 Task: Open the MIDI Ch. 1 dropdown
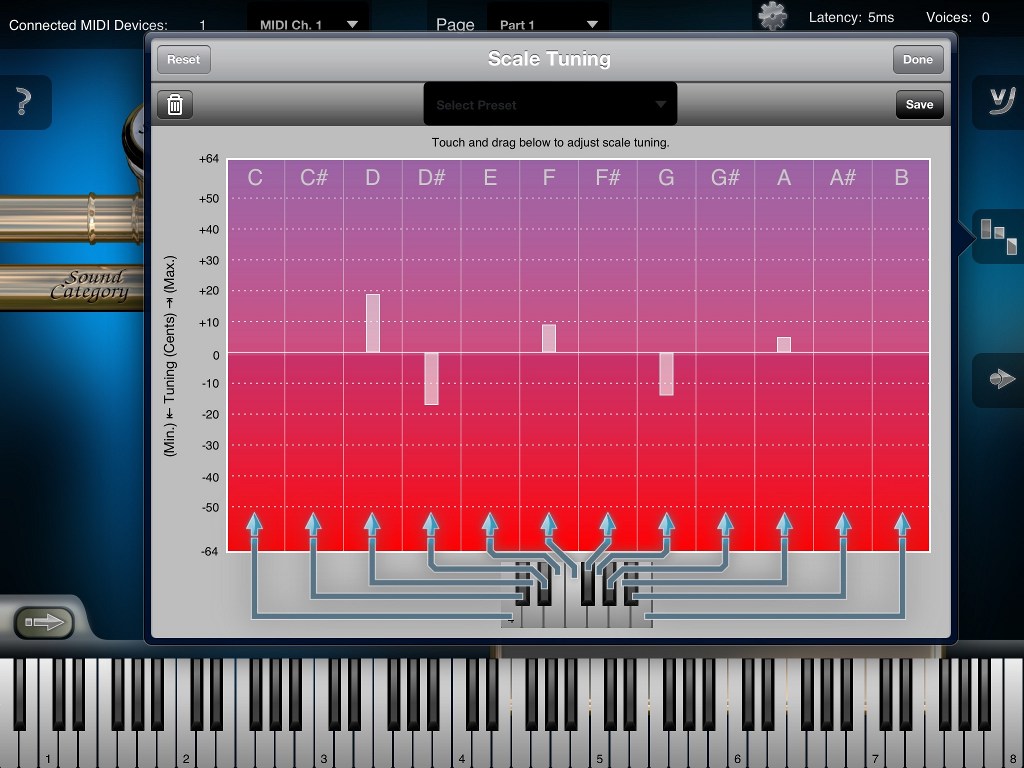[x=308, y=24]
